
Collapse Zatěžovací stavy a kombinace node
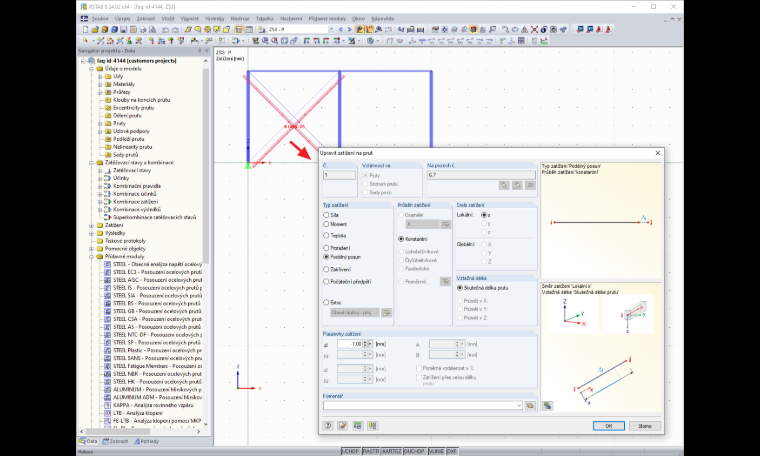(92, 163)
